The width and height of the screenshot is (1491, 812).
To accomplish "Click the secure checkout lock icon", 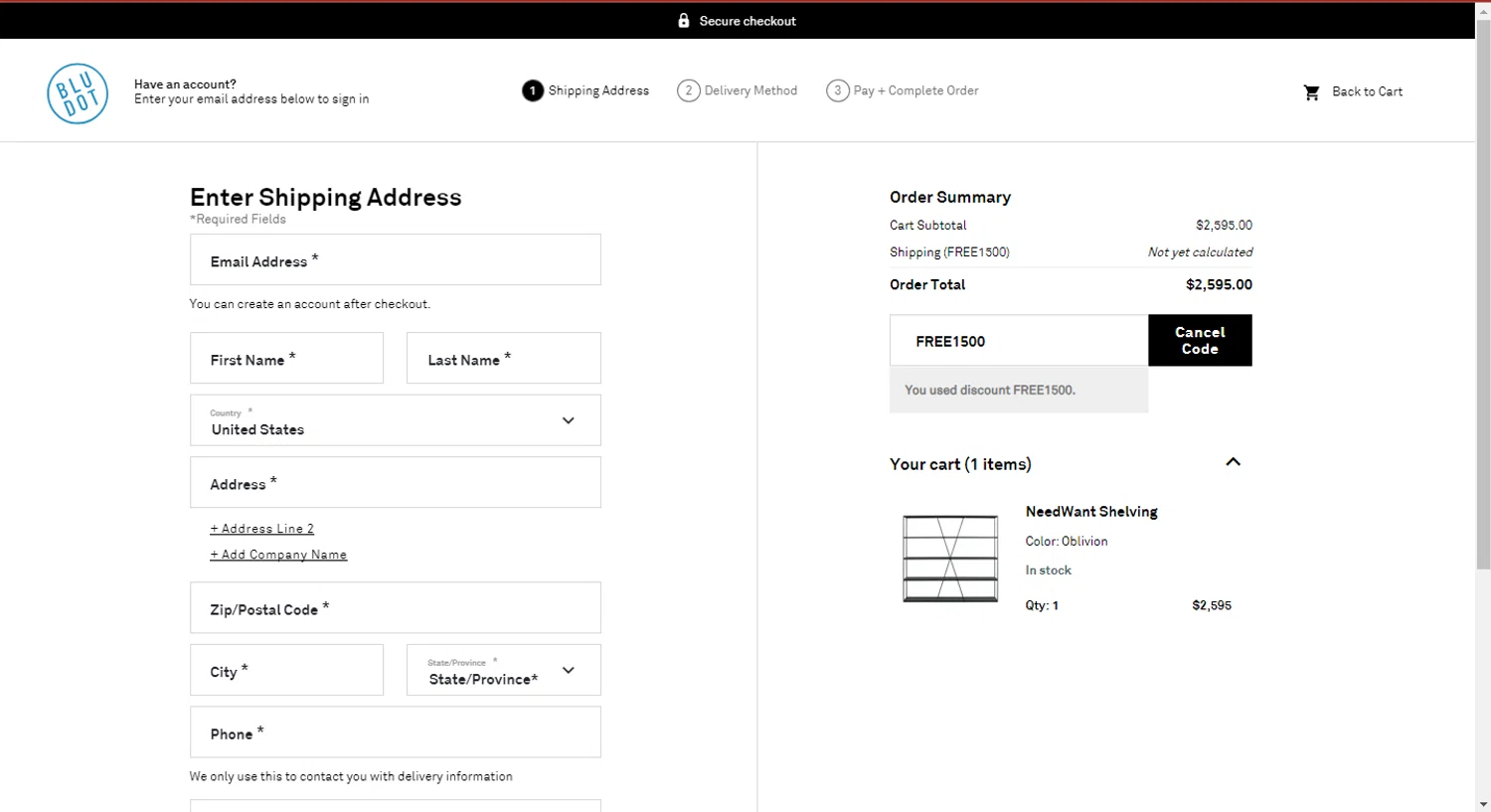I will click(684, 20).
